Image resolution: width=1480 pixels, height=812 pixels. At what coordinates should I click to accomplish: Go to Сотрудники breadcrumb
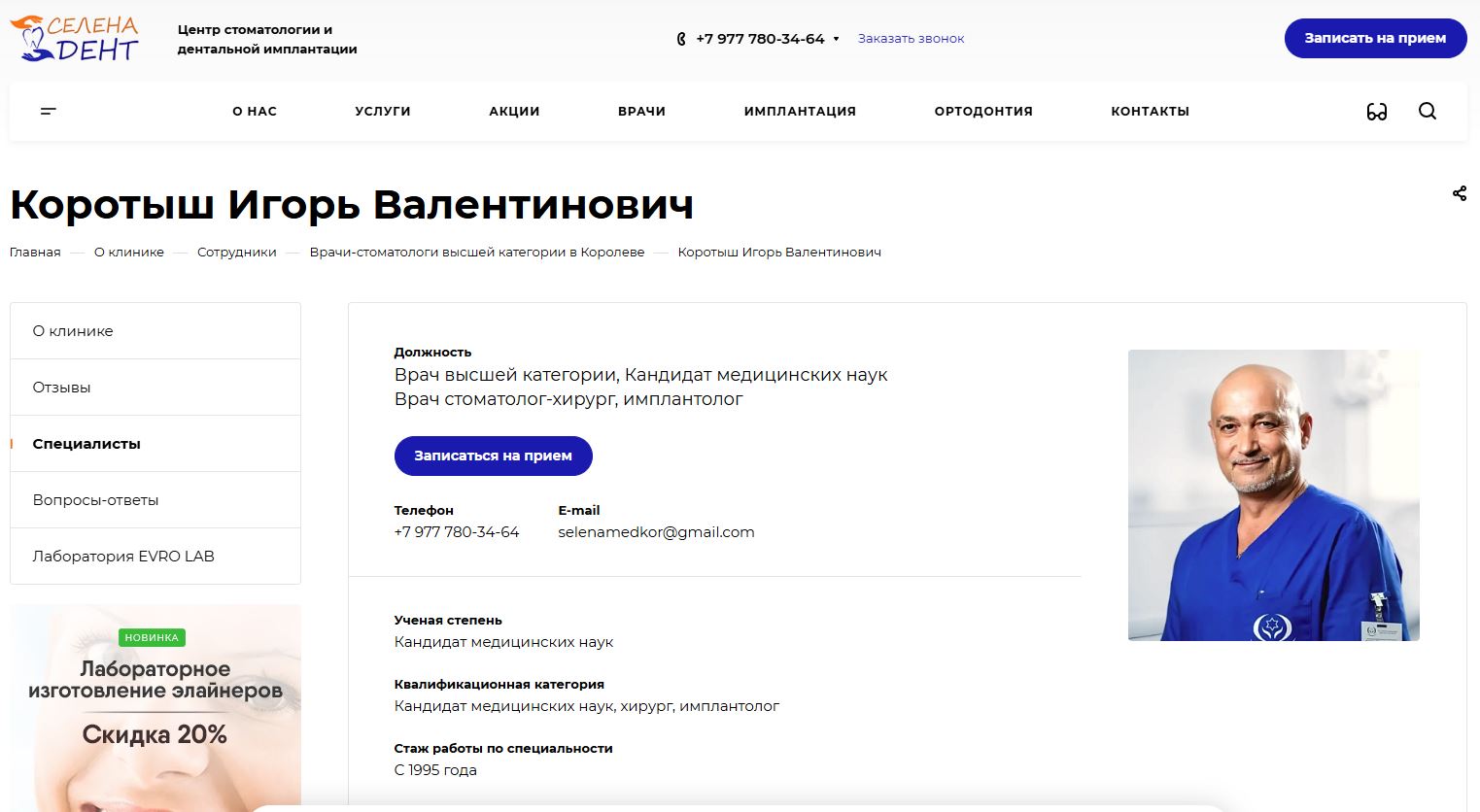[x=237, y=253]
